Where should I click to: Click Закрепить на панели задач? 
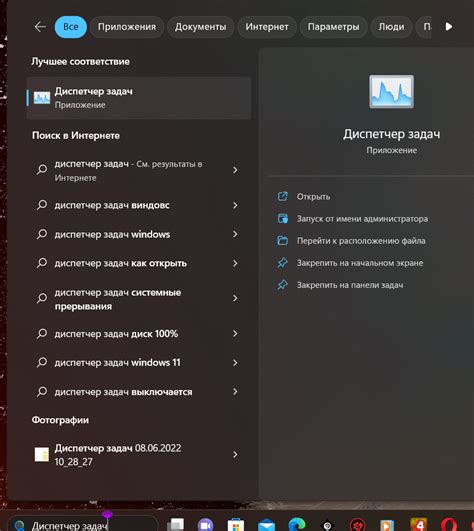[x=350, y=285]
